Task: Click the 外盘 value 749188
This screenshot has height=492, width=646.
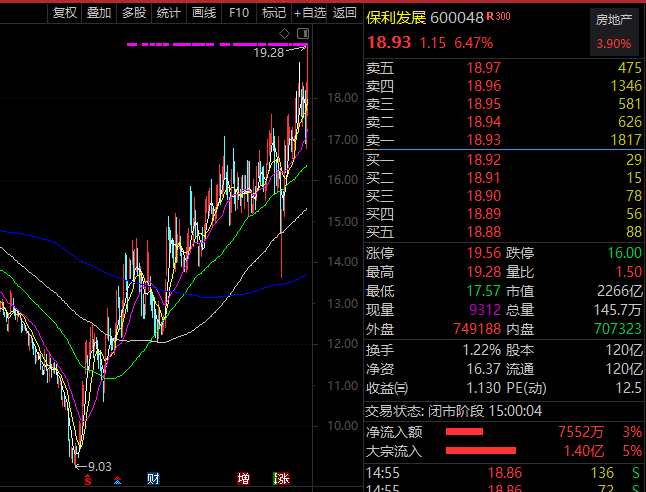Action: [477, 329]
